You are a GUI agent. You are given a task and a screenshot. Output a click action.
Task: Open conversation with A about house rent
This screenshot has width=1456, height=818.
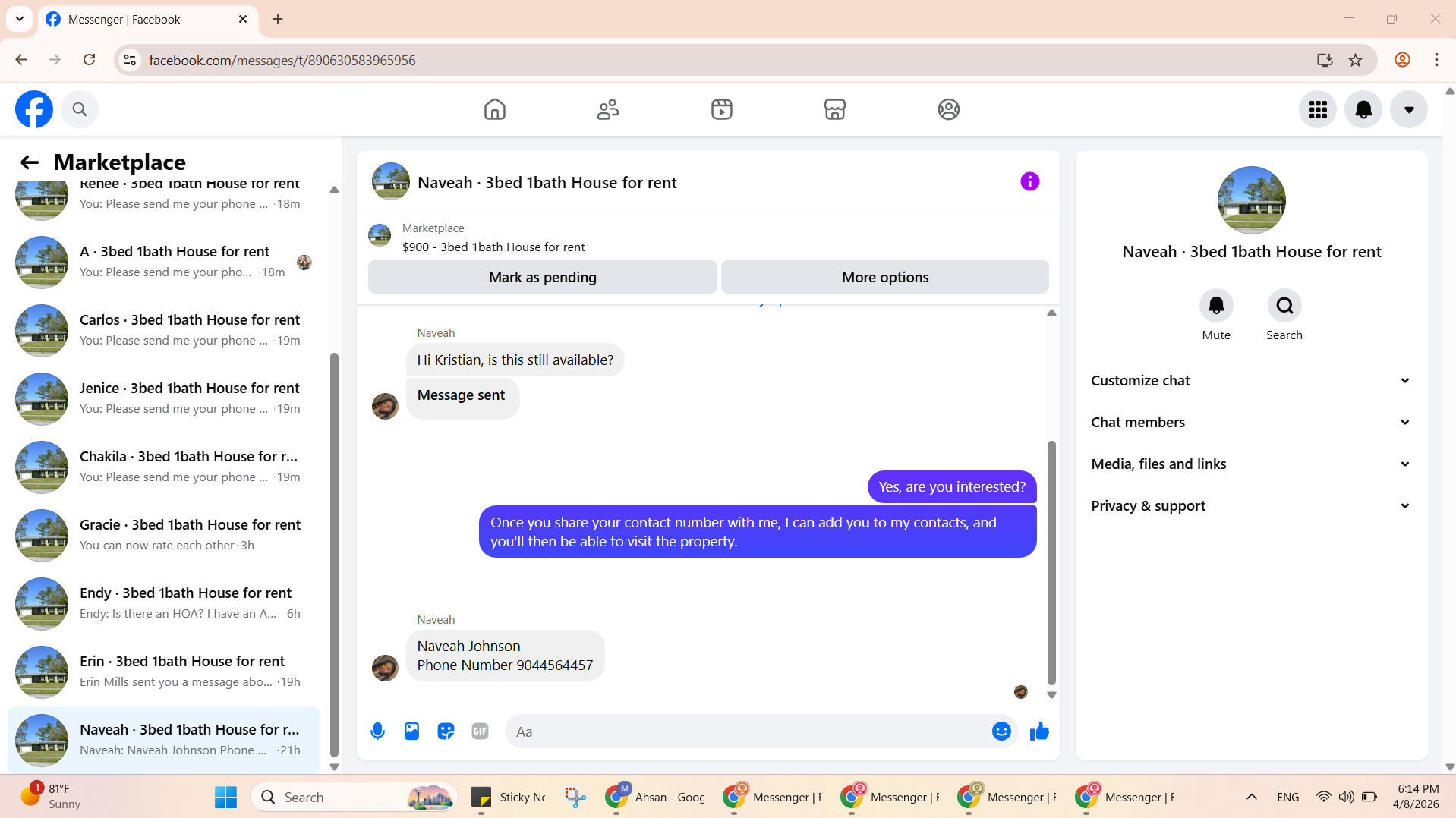coord(163,262)
